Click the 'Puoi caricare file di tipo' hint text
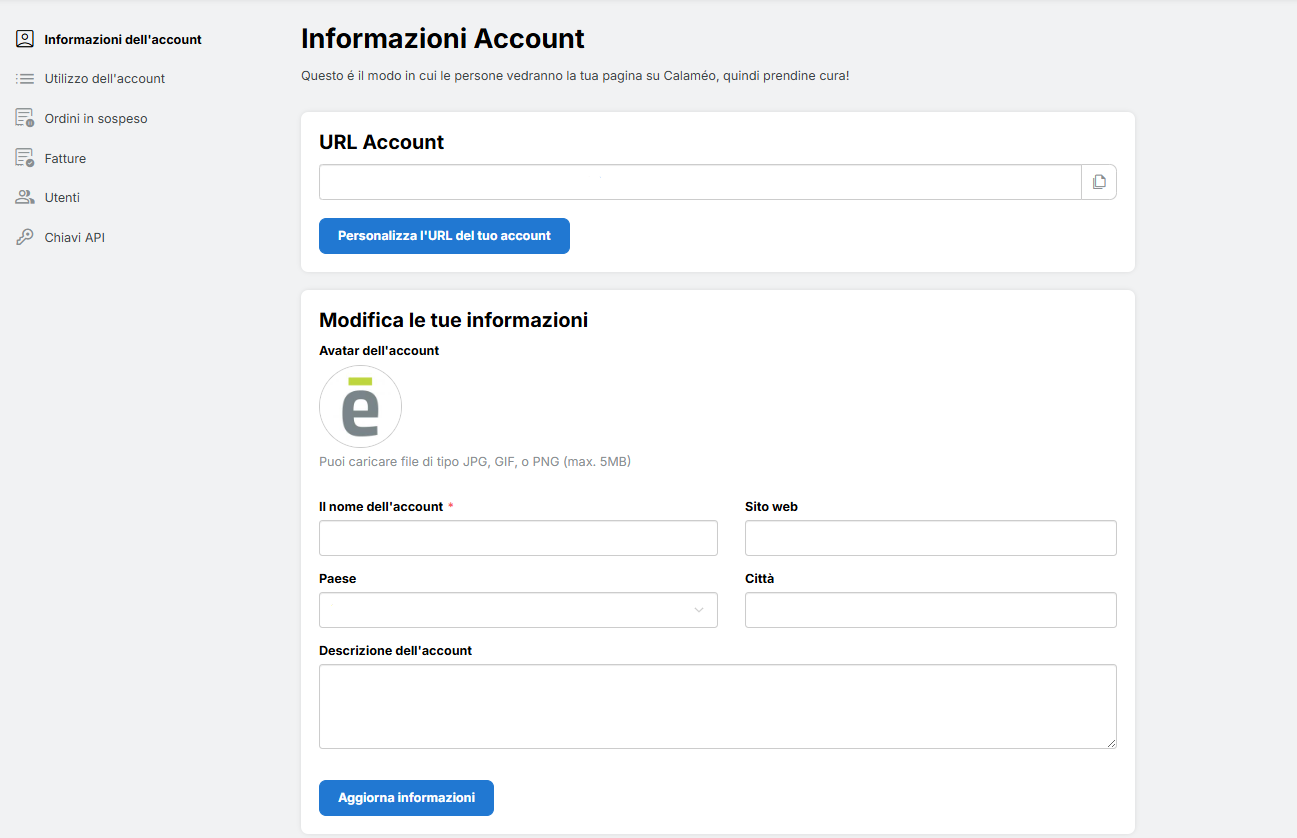 pos(475,462)
